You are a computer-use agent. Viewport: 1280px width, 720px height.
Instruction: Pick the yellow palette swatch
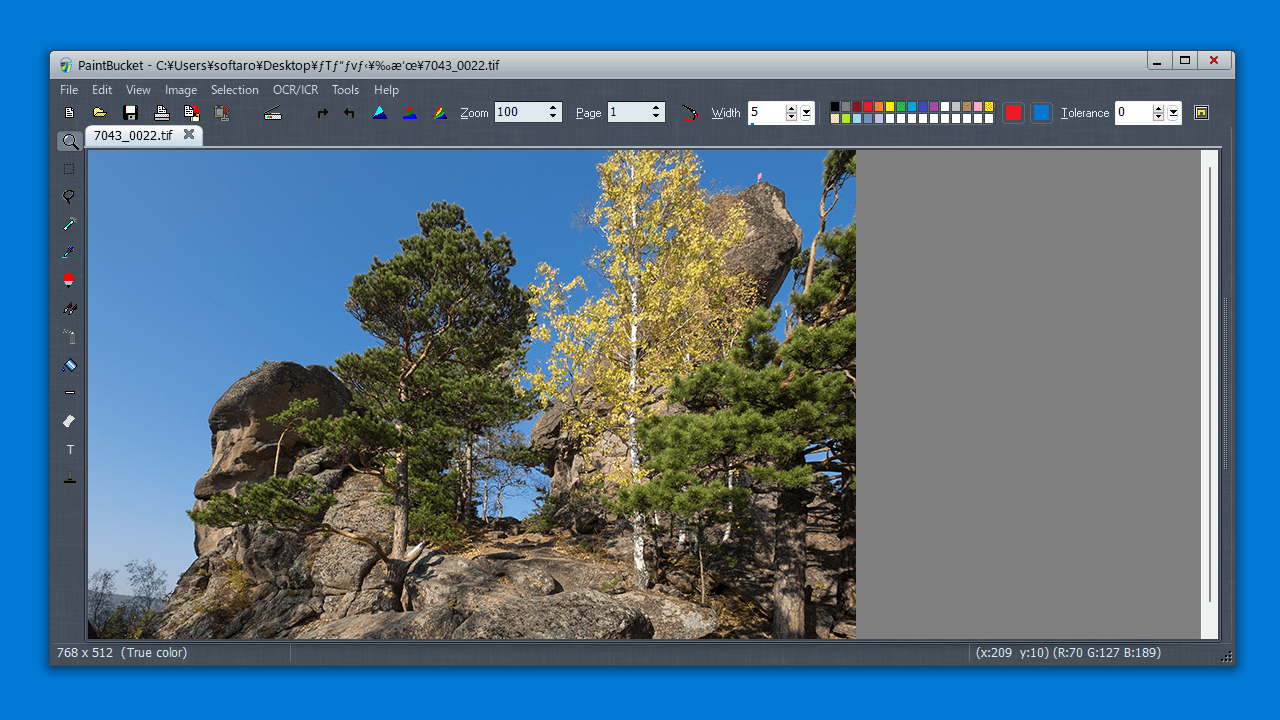click(x=890, y=107)
